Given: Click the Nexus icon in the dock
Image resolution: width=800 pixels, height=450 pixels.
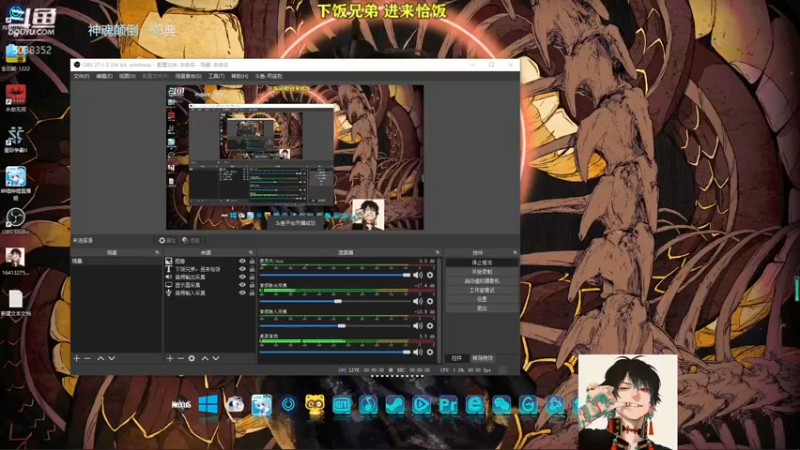Looking at the screenshot, I should 181,405.
